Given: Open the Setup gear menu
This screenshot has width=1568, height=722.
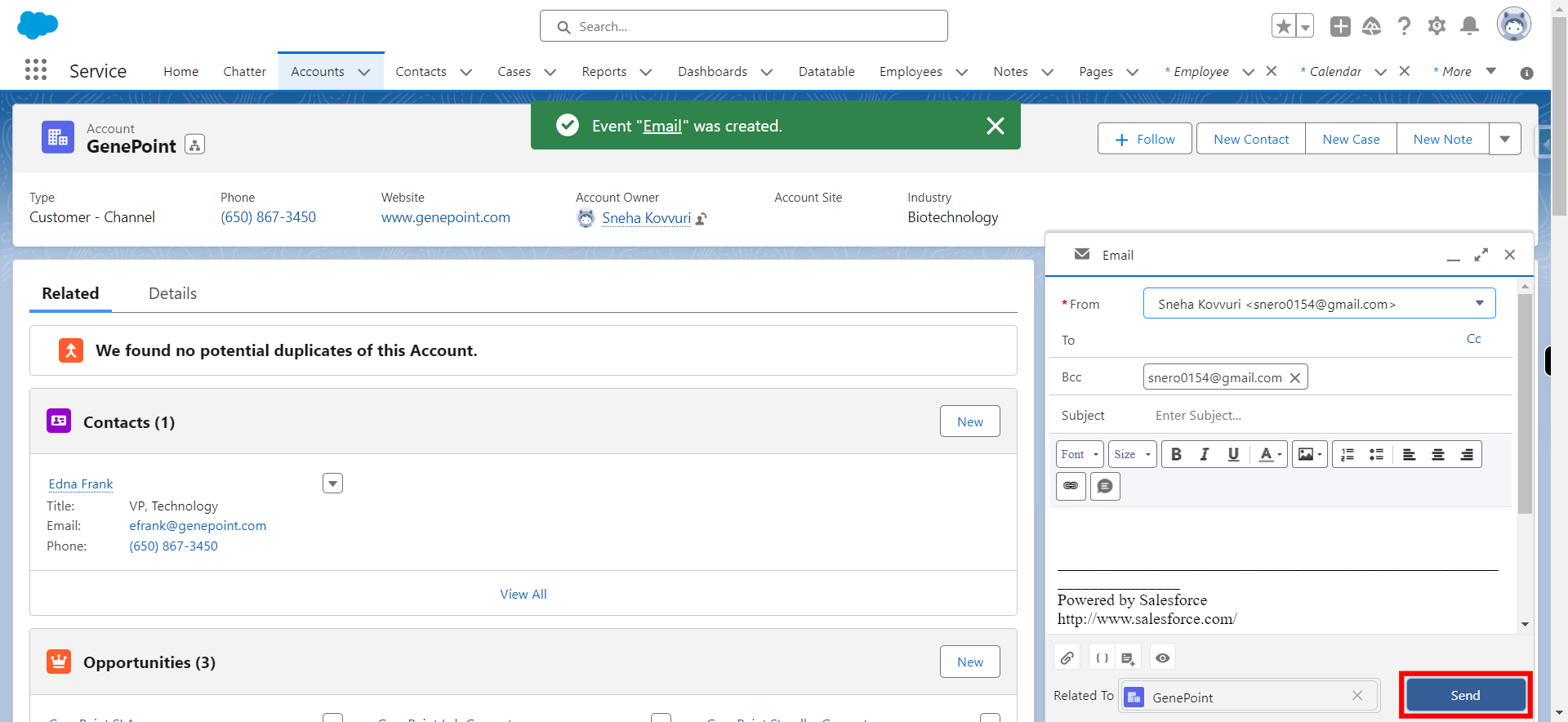Looking at the screenshot, I should (x=1437, y=26).
